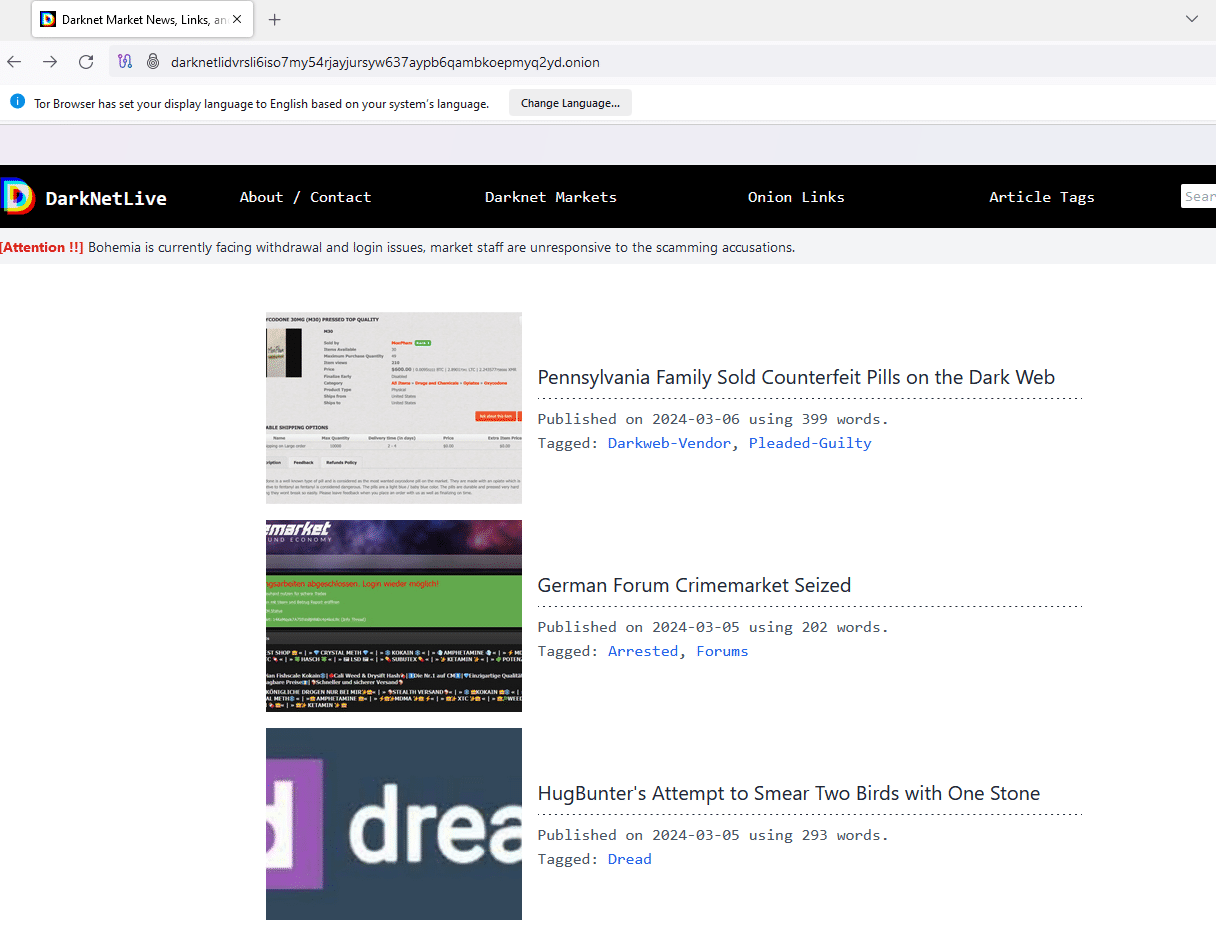The width and height of the screenshot is (1216, 931).
Task: Open the Pleaded-Guilty tag link
Action: 810,442
